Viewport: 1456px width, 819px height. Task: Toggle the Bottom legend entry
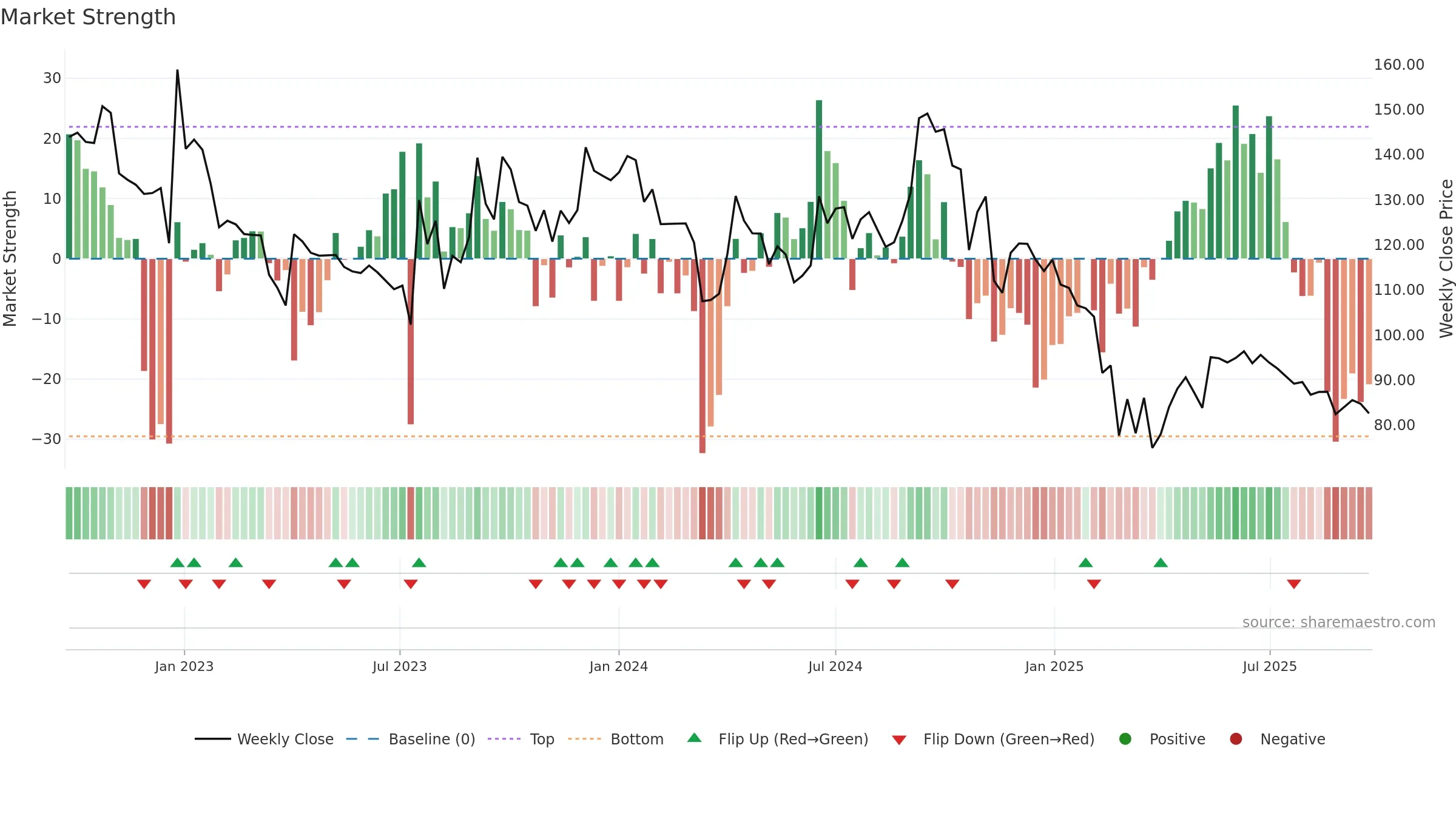(616, 739)
